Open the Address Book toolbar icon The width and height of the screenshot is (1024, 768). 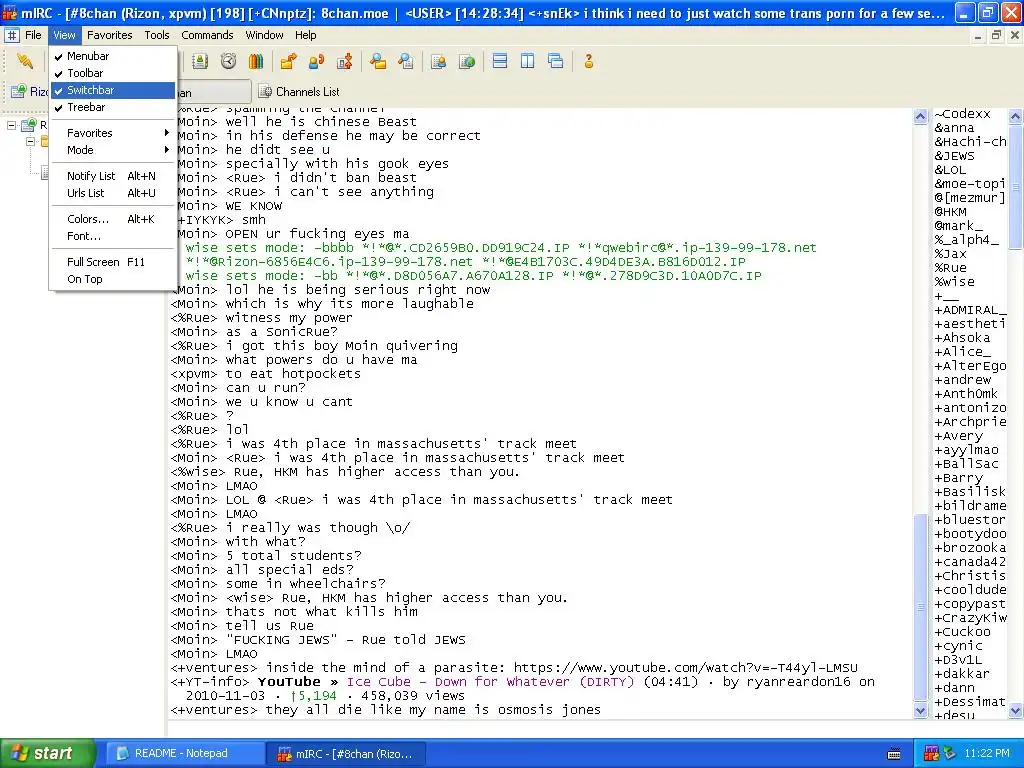(x=200, y=61)
